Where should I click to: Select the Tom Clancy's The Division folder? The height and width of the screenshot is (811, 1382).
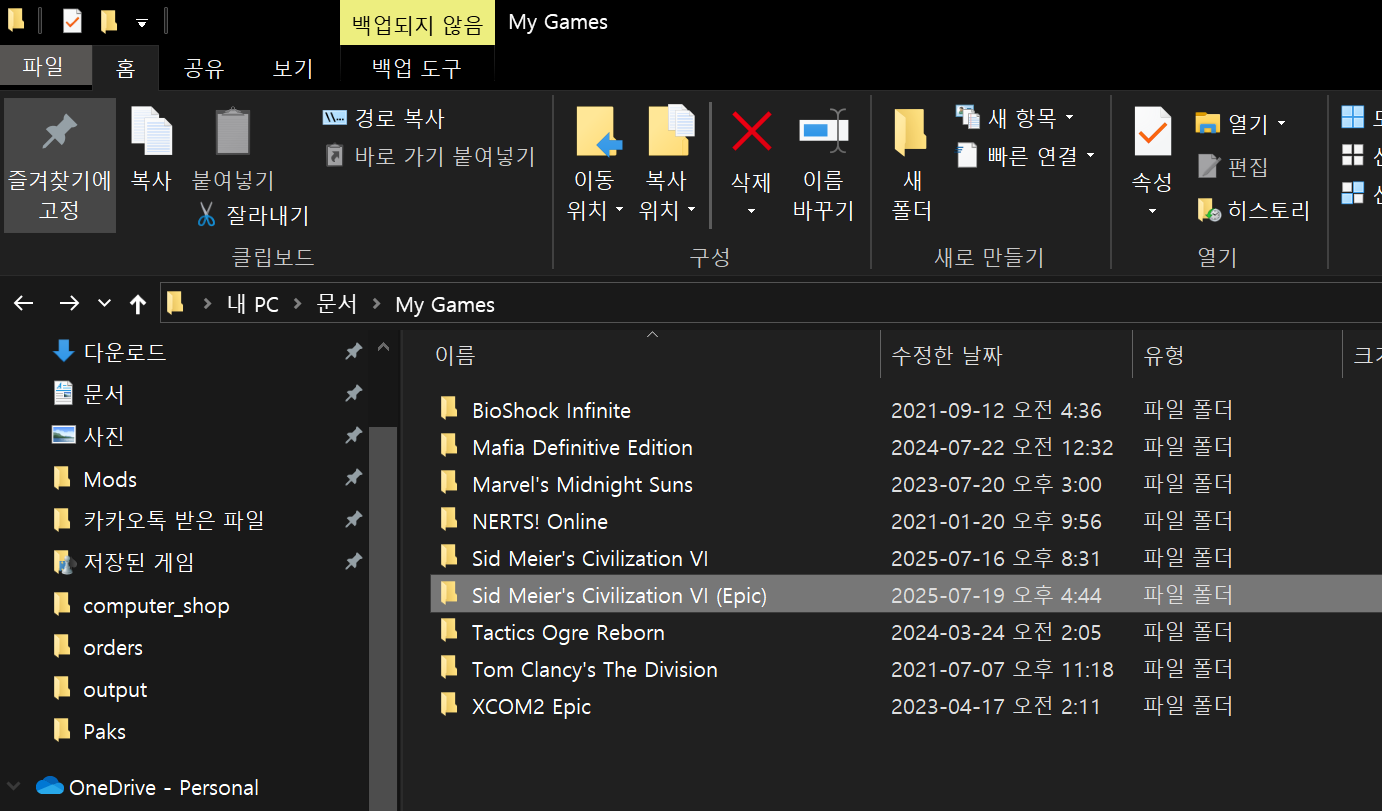pyautogui.click(x=595, y=669)
